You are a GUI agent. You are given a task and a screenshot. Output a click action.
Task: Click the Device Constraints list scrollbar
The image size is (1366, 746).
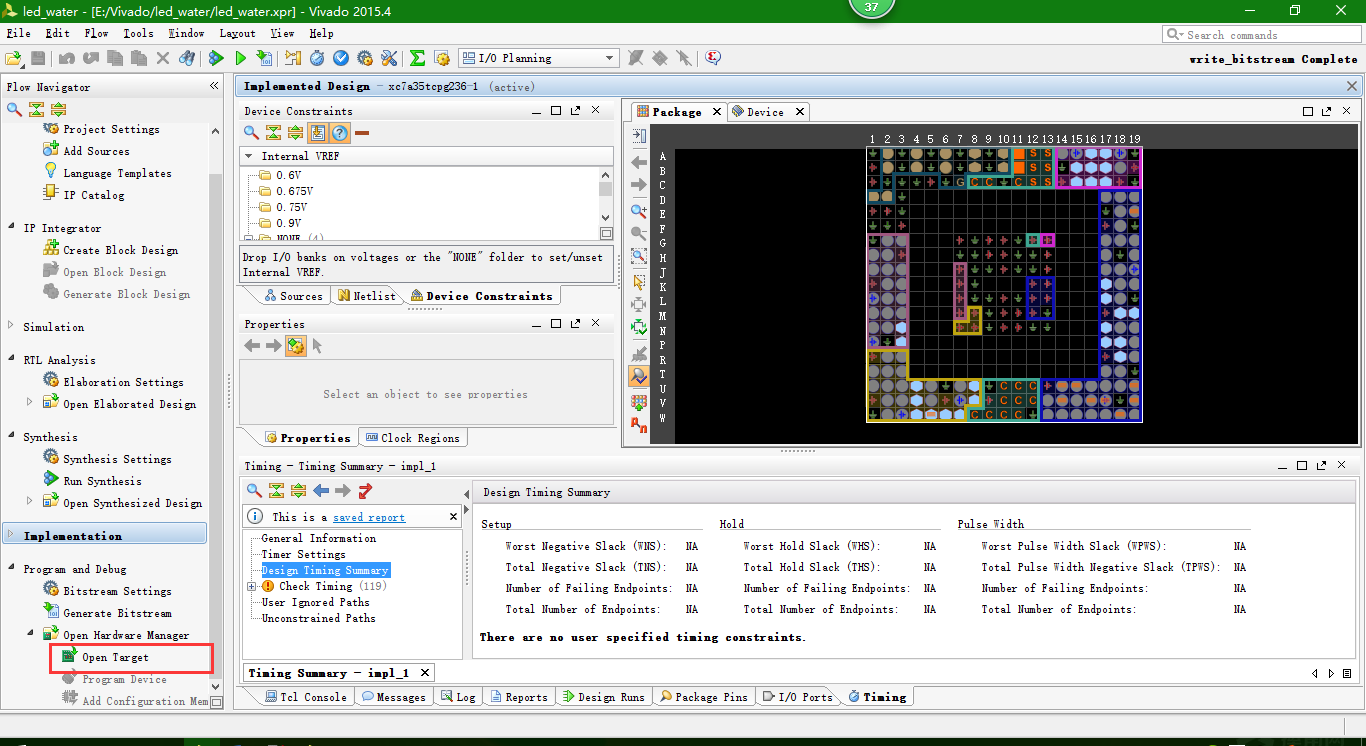tap(605, 189)
